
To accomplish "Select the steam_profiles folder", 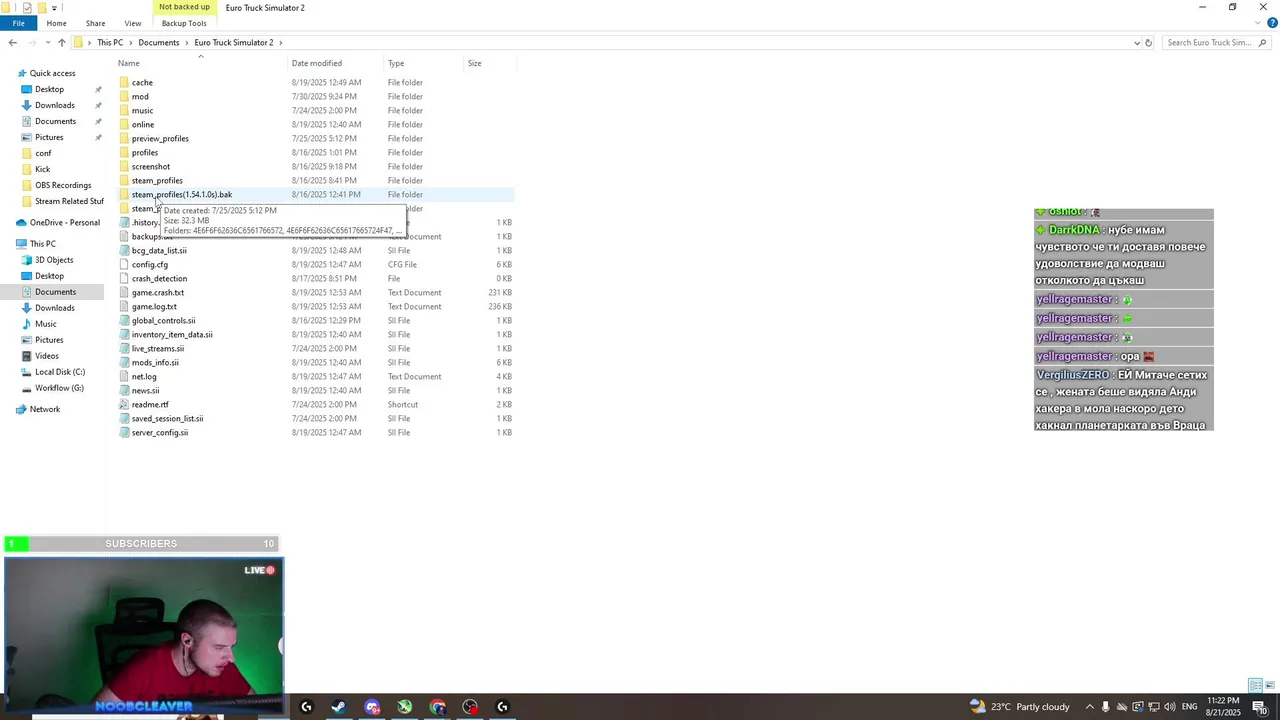I will tap(157, 180).
